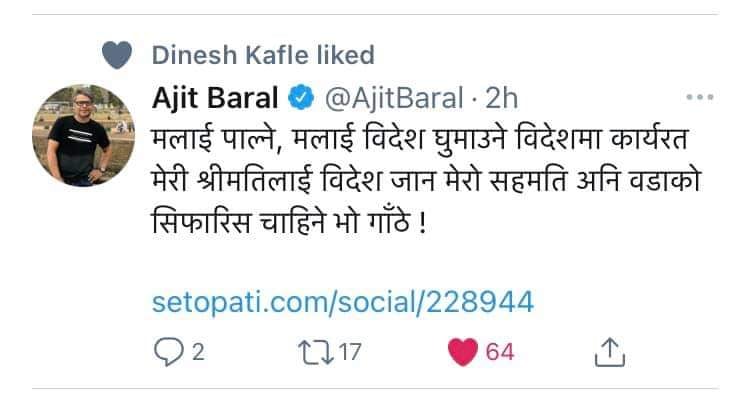Like the tweet with the red heart
750x403 pixels.
(464, 353)
